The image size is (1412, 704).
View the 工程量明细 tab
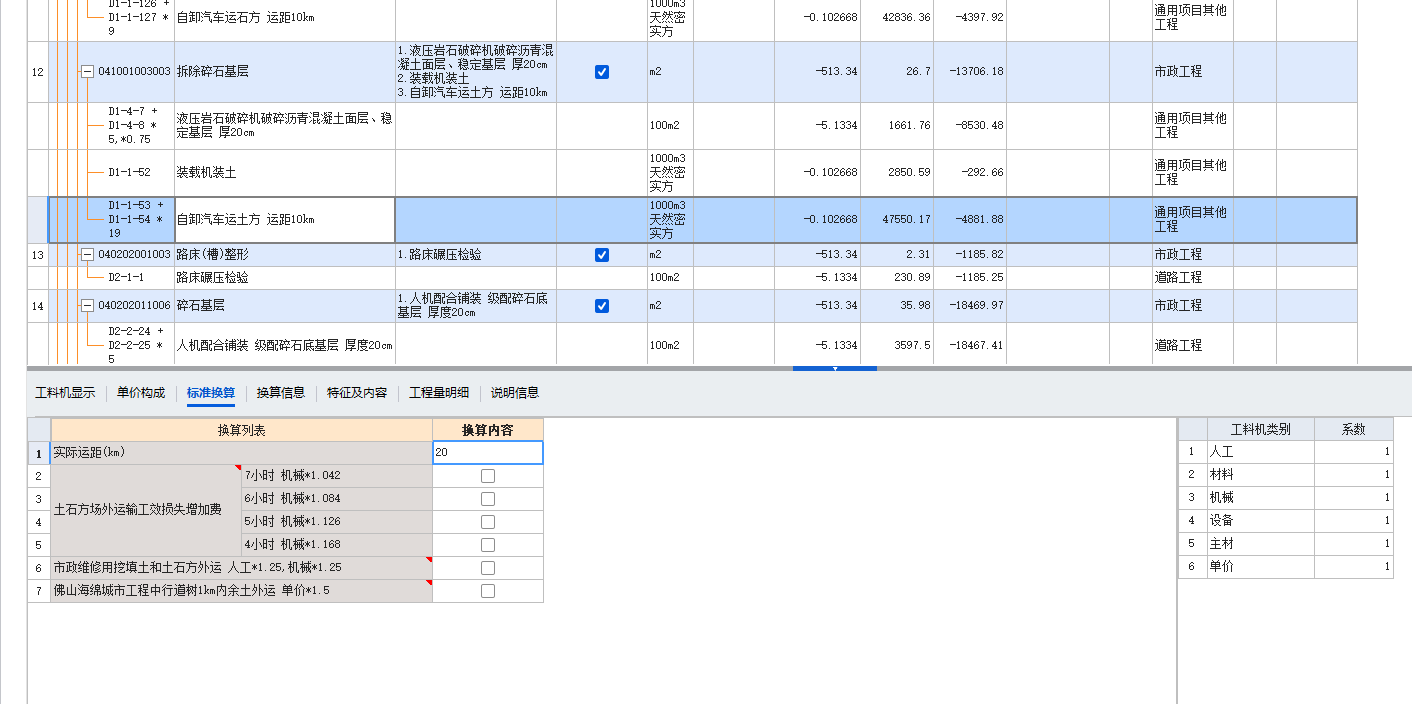(438, 392)
